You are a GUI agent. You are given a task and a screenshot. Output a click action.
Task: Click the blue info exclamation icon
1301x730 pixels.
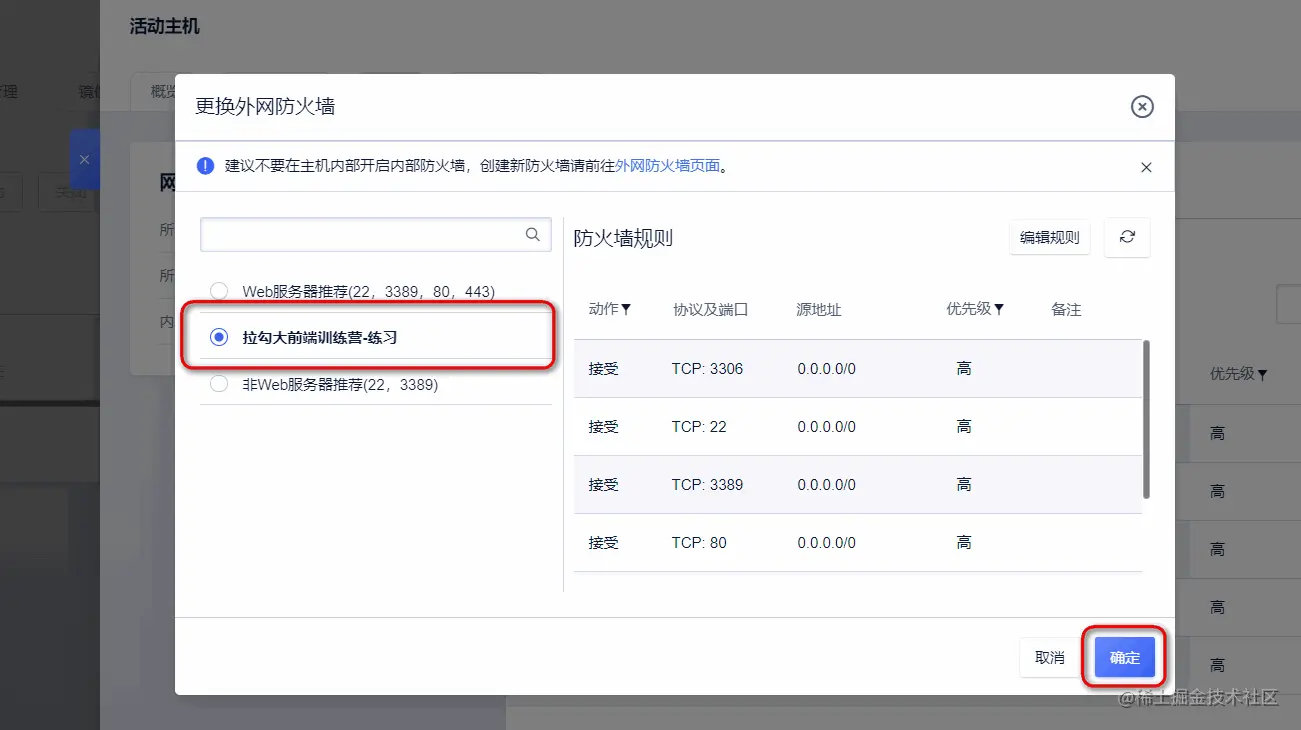(205, 166)
